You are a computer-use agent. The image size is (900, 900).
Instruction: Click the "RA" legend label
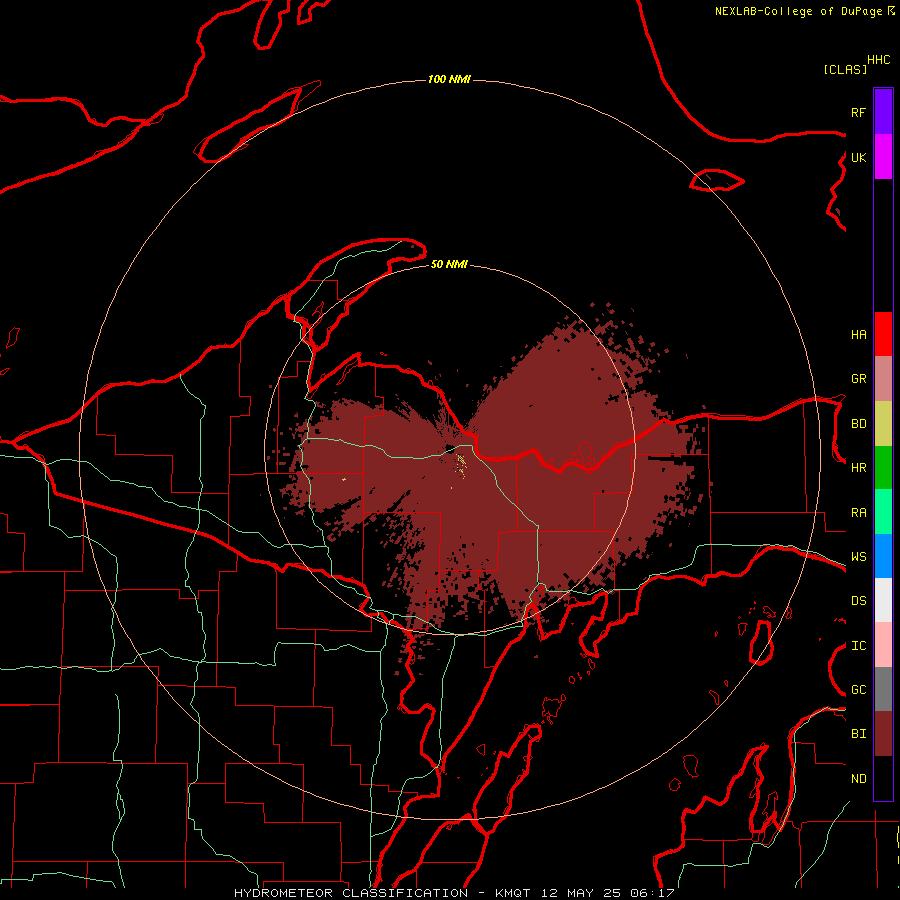pyautogui.click(x=858, y=513)
